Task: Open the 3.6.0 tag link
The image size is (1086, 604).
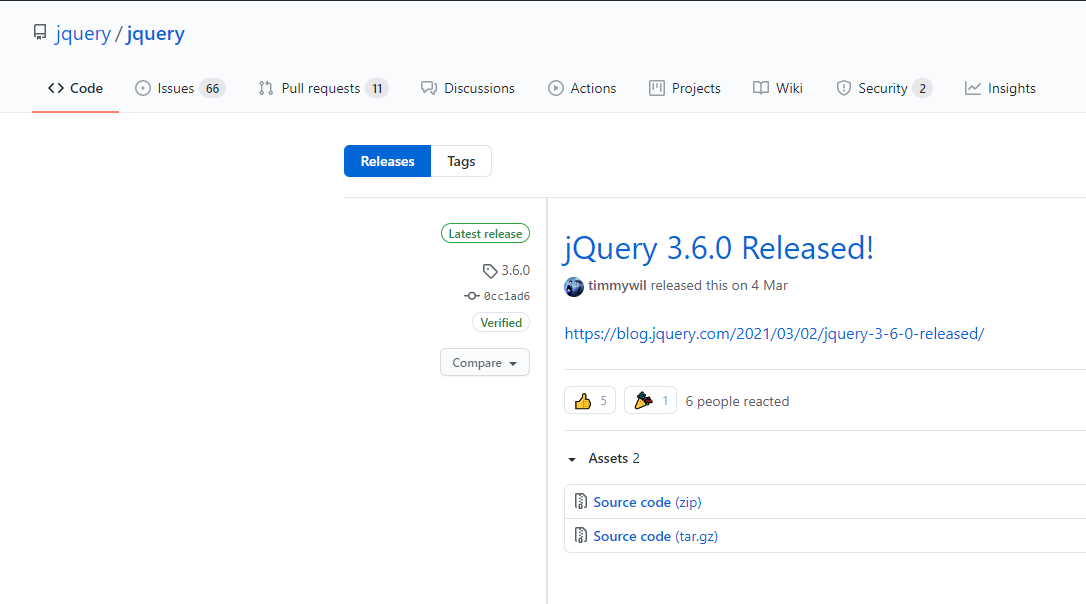Action: 515,270
